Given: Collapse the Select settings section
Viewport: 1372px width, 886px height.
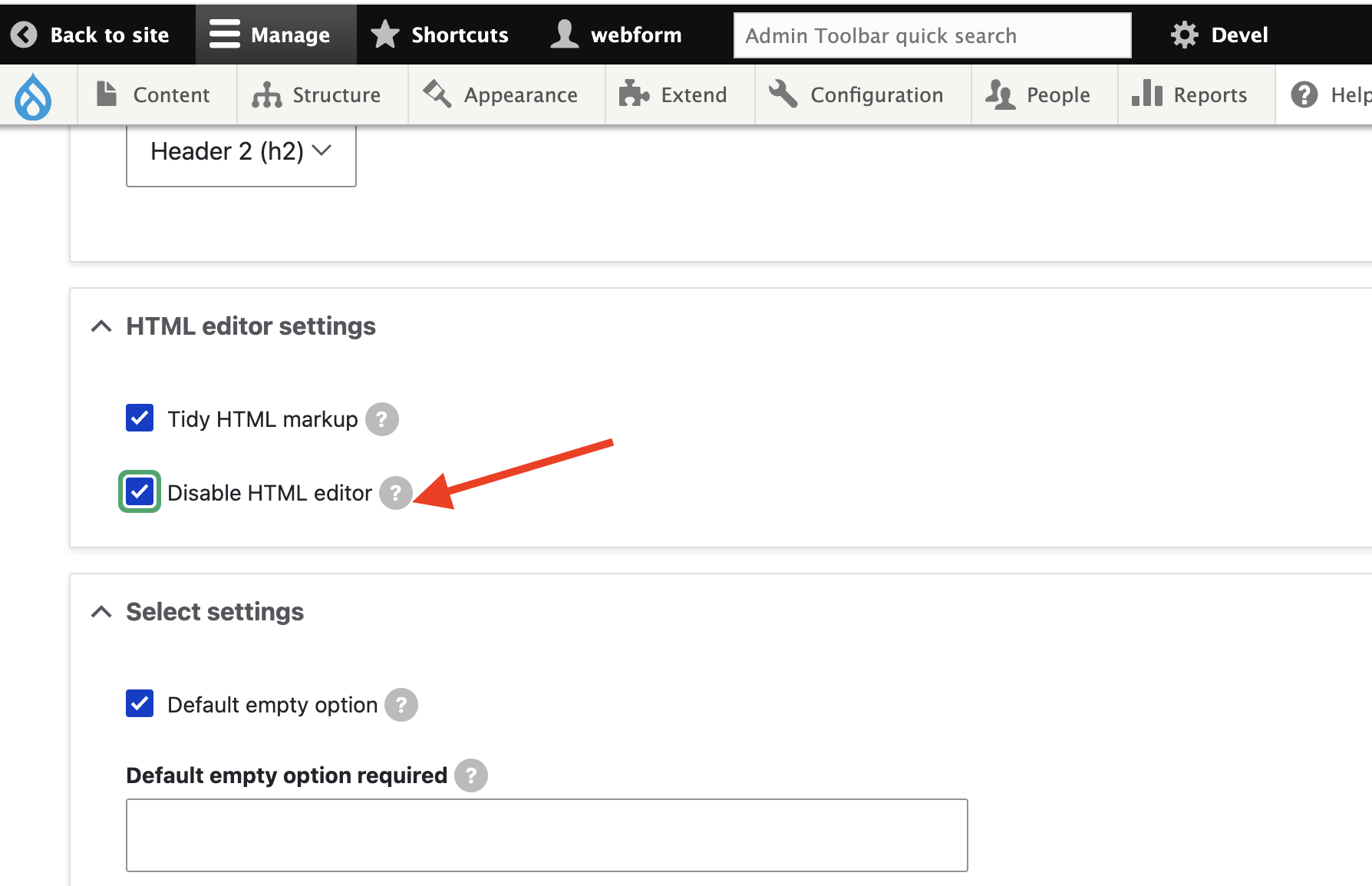Looking at the screenshot, I should click(x=198, y=612).
